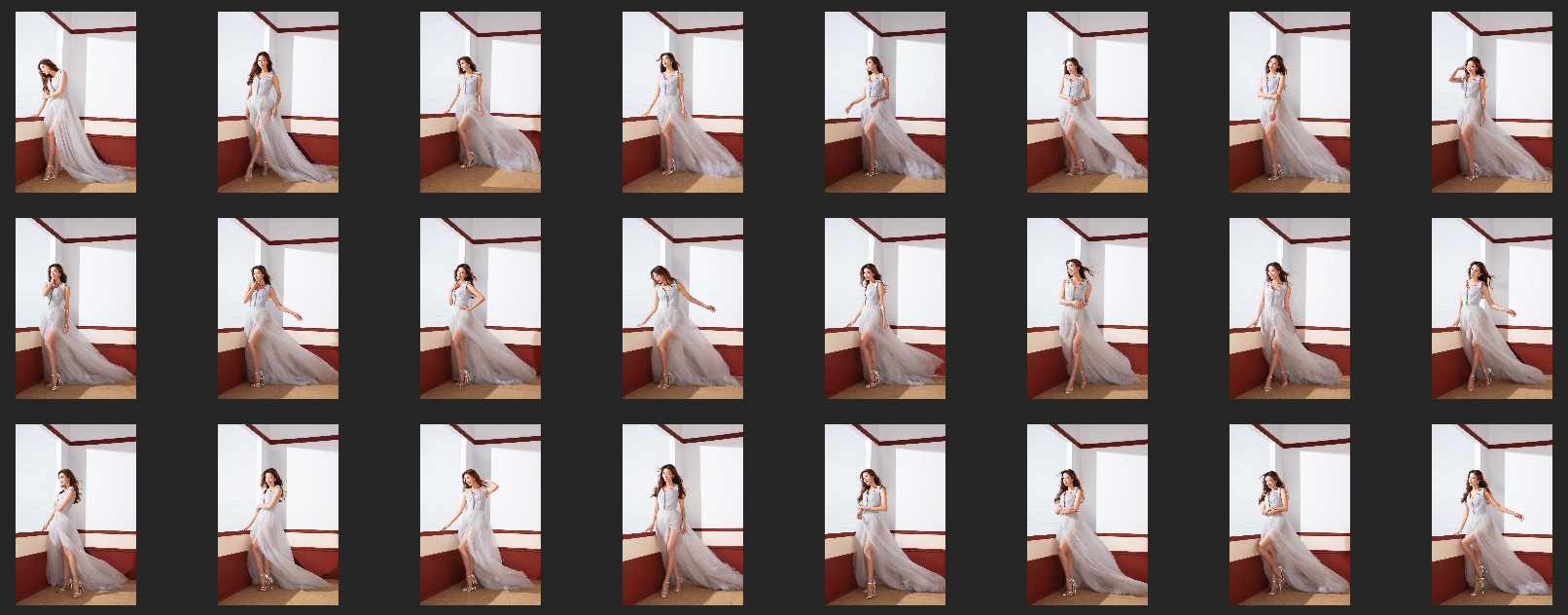Image resolution: width=1568 pixels, height=615 pixels.
Task: Select the first thumbnail in the top row
Action: tap(76, 102)
